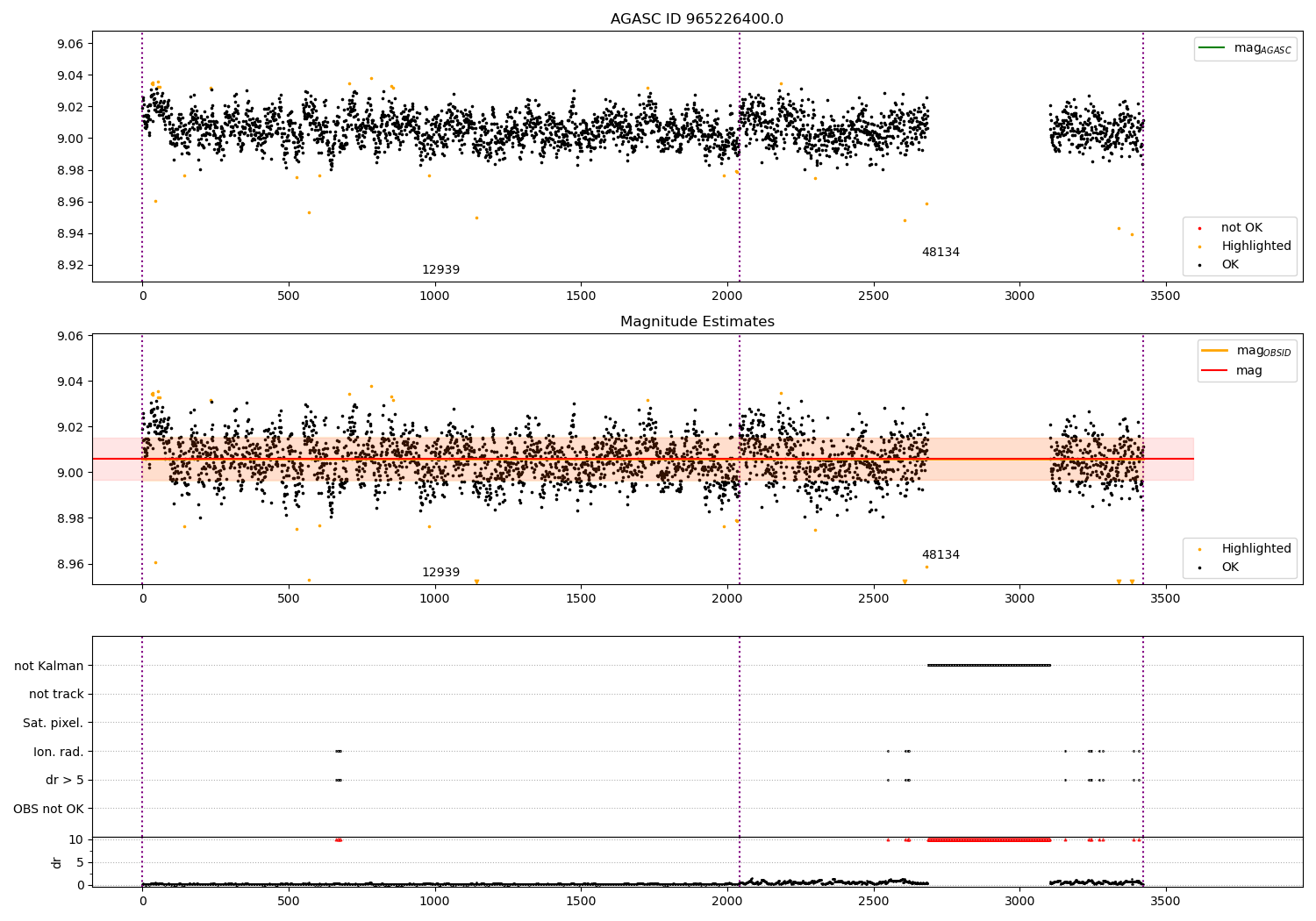Click the green mag AGASC legend line
1316x921 pixels.
tap(1212, 48)
